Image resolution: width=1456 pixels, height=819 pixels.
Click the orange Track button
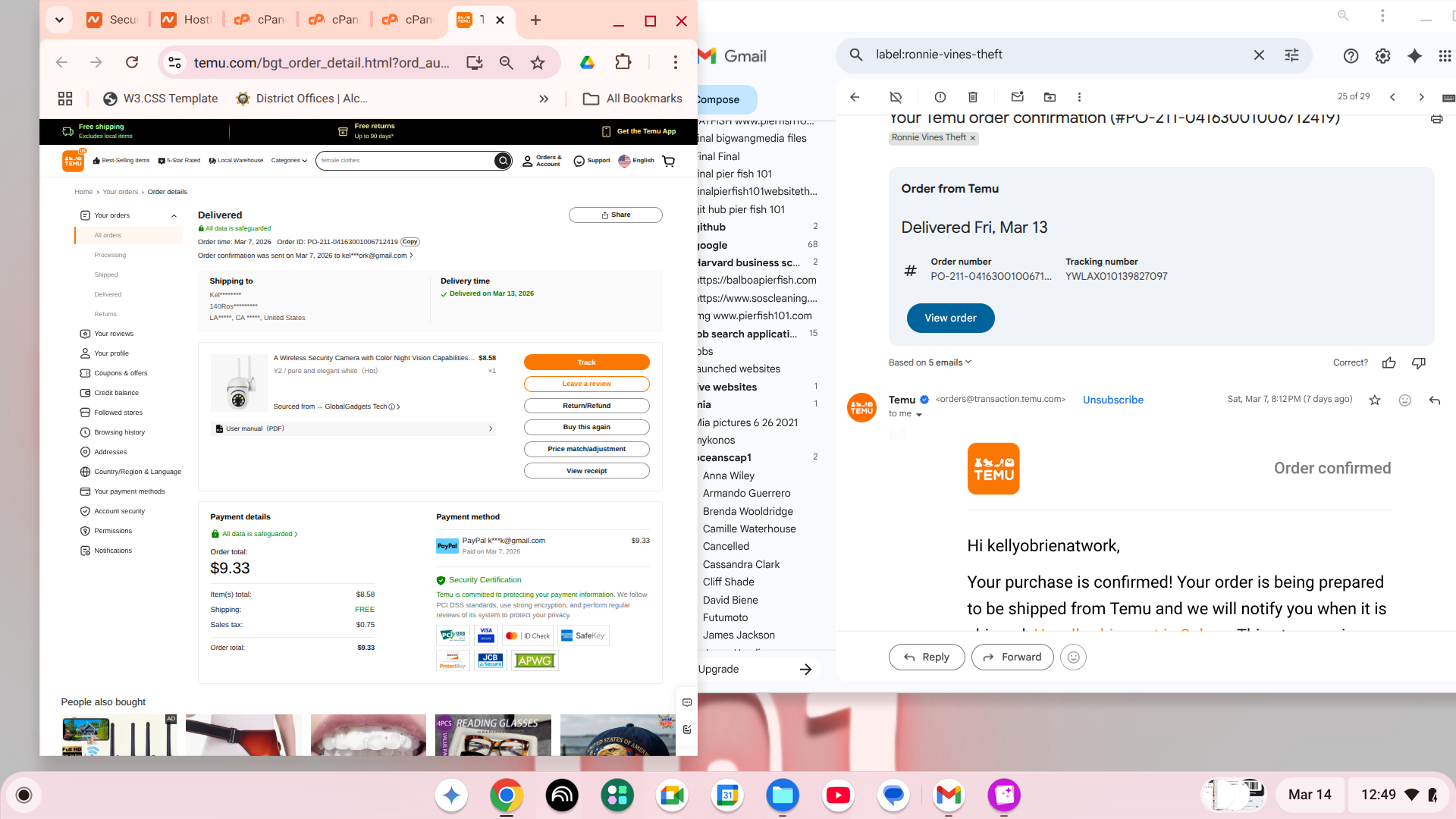click(x=586, y=362)
